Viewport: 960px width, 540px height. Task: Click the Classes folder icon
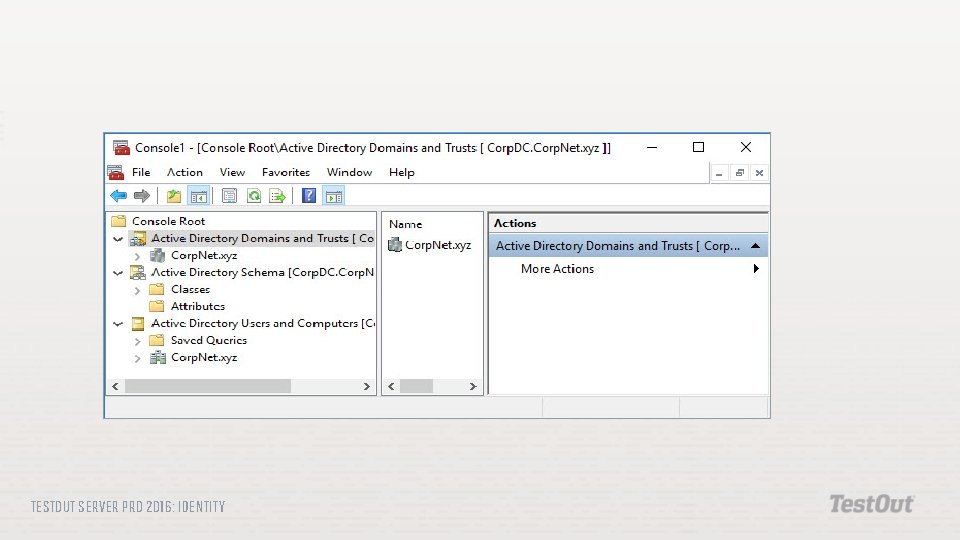157,289
